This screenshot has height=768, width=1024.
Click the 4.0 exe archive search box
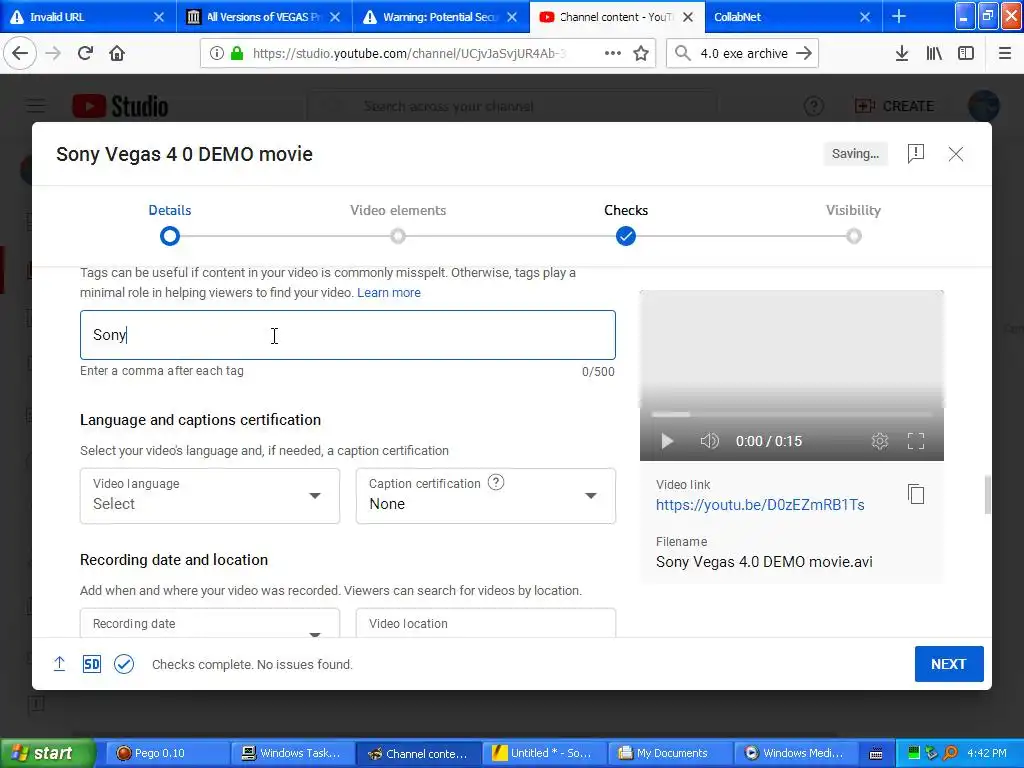pyautogui.click(x=744, y=54)
